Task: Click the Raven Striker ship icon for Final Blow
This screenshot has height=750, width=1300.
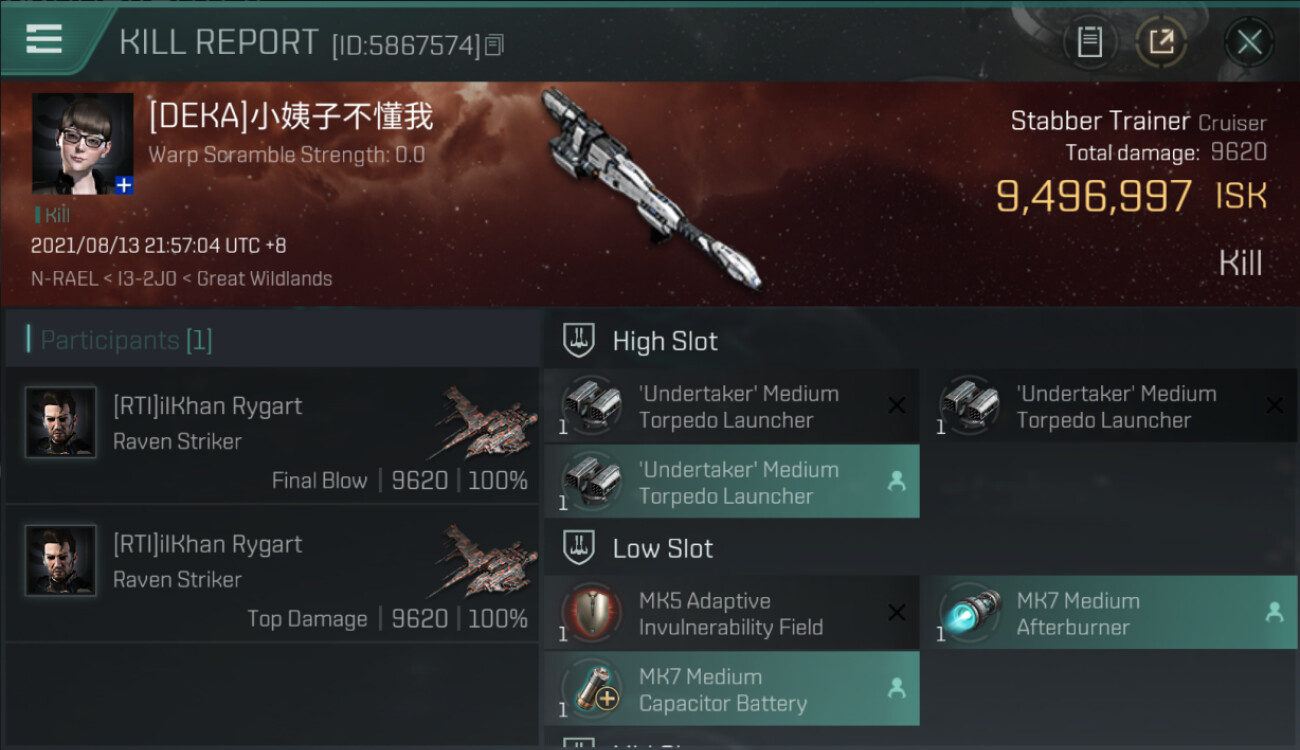Action: pyautogui.click(x=486, y=422)
